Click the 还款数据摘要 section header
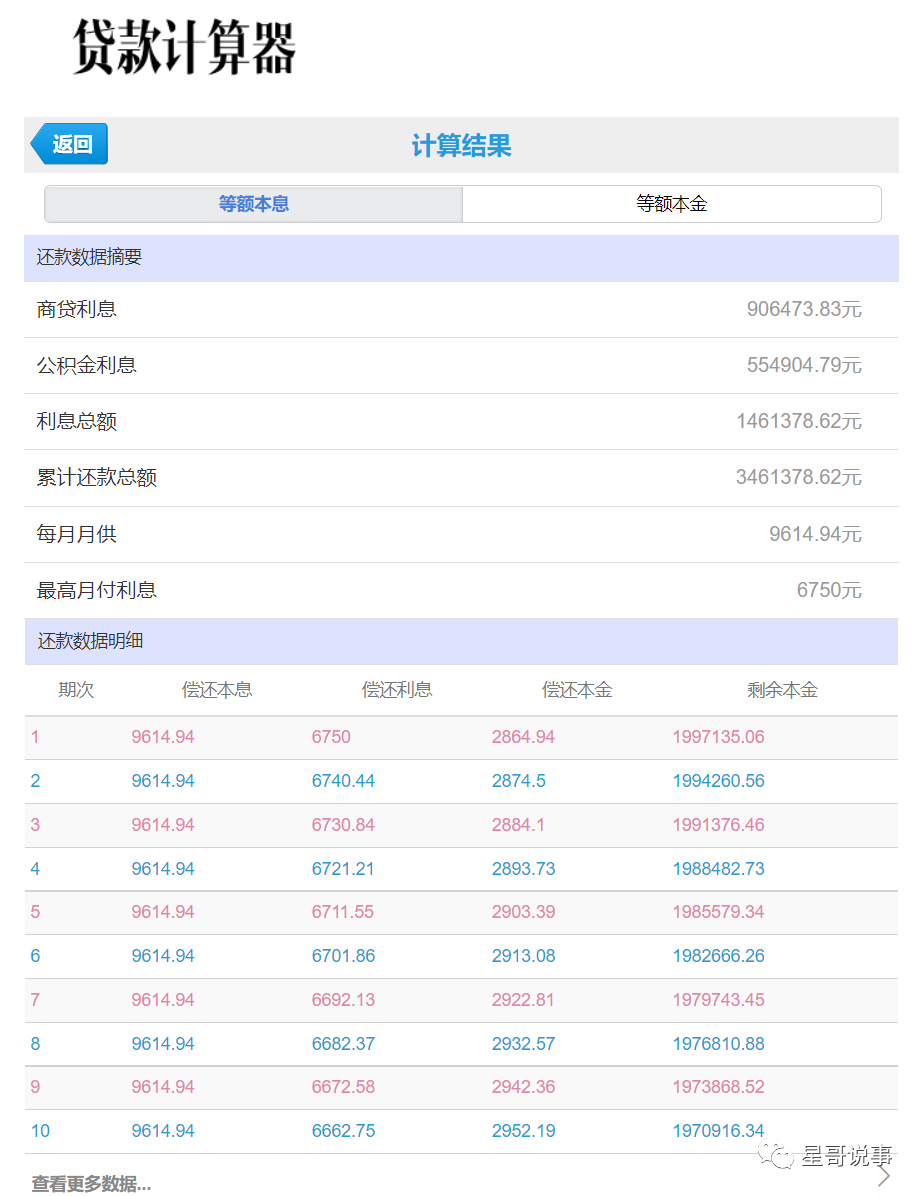 pyautogui.click(x=90, y=257)
